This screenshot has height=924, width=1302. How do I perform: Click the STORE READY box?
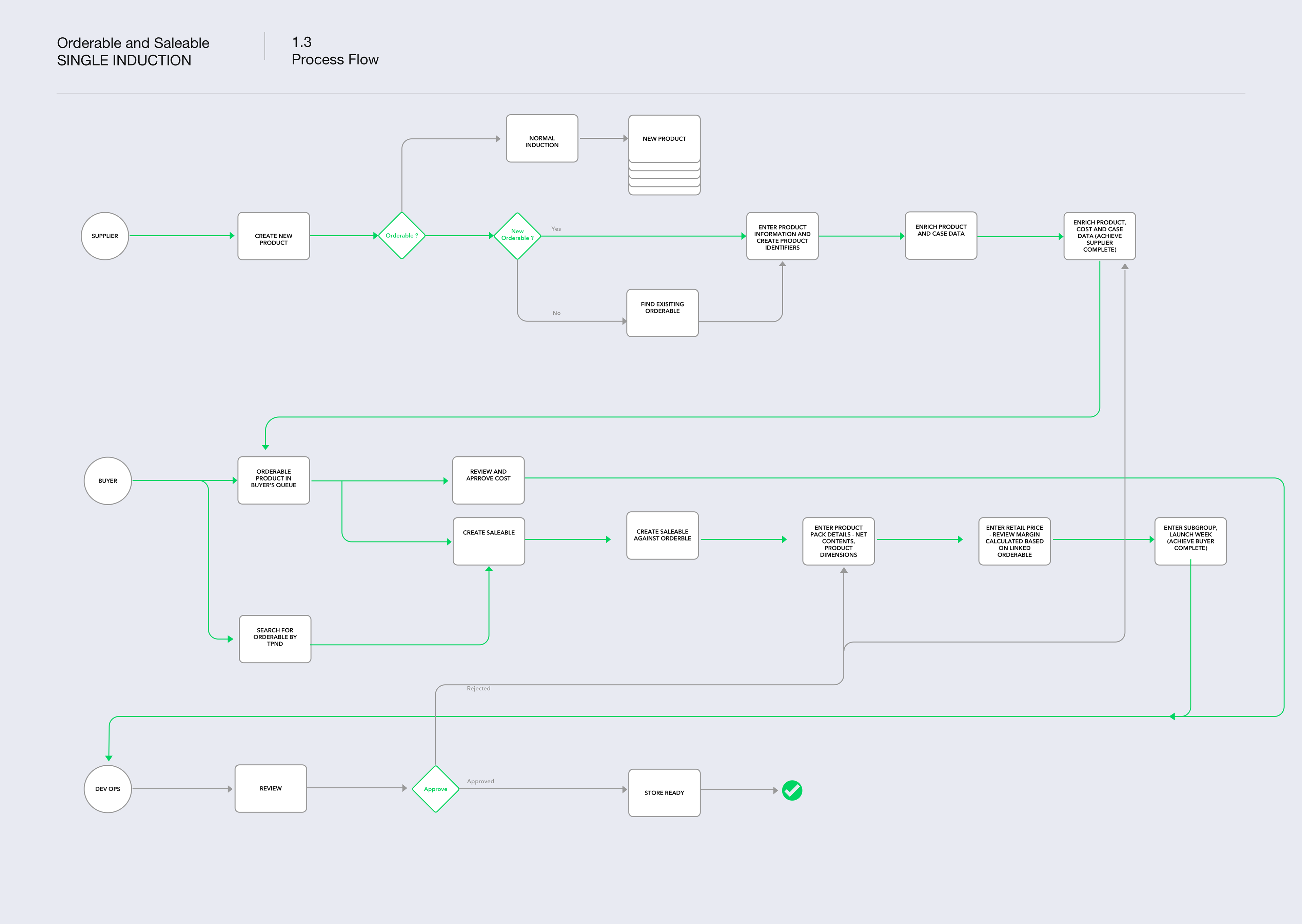(x=664, y=792)
